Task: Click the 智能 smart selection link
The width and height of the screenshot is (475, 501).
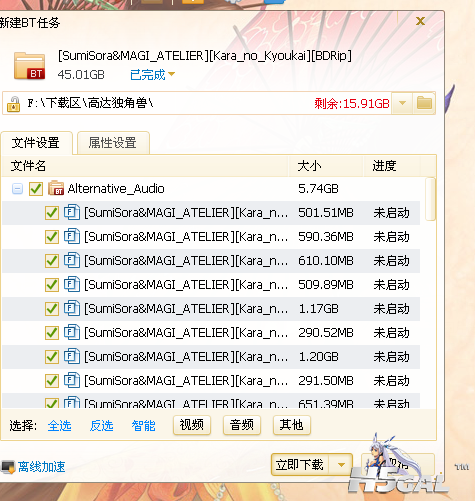Action: pos(143,426)
